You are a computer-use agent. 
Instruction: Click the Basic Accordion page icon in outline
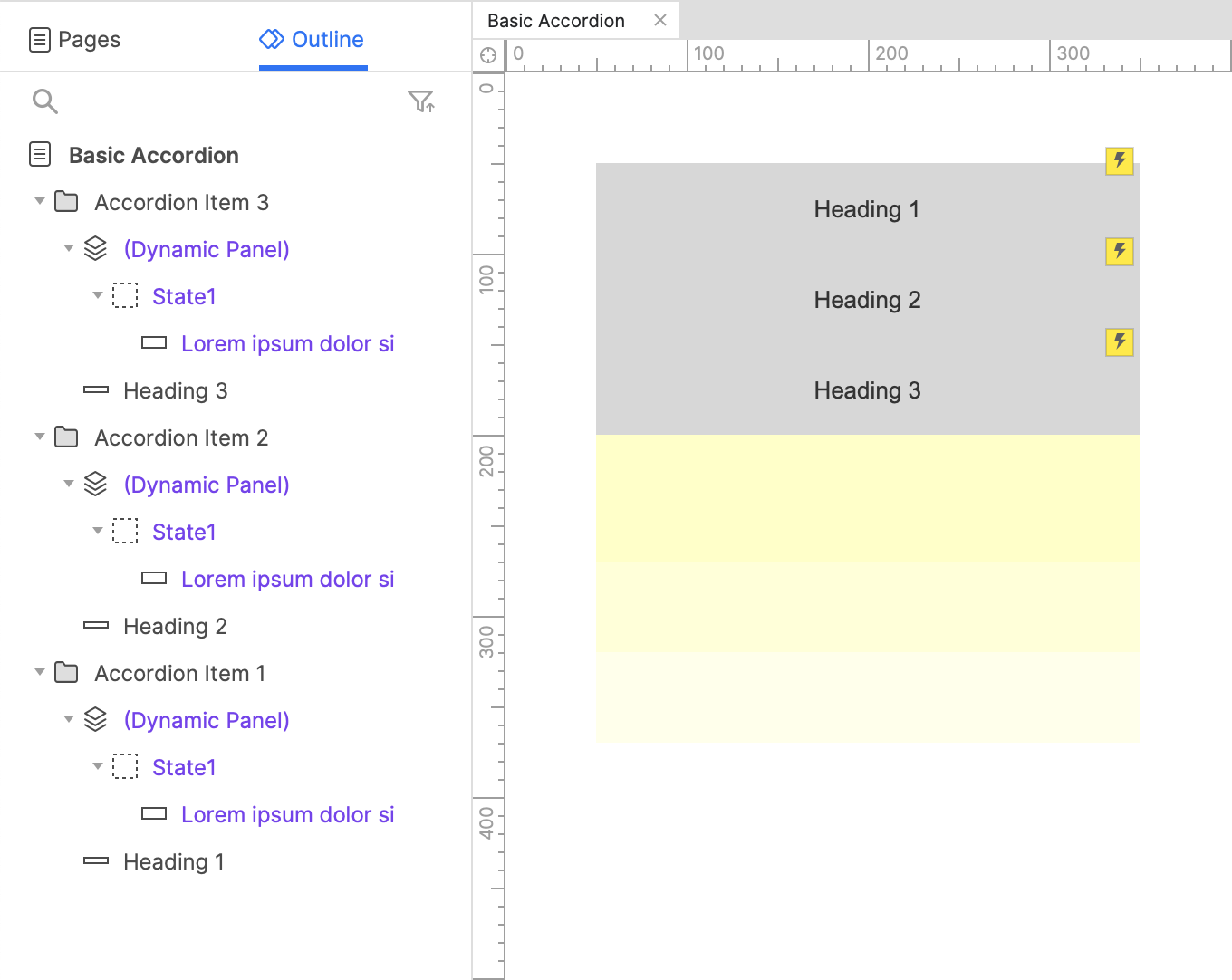point(40,155)
